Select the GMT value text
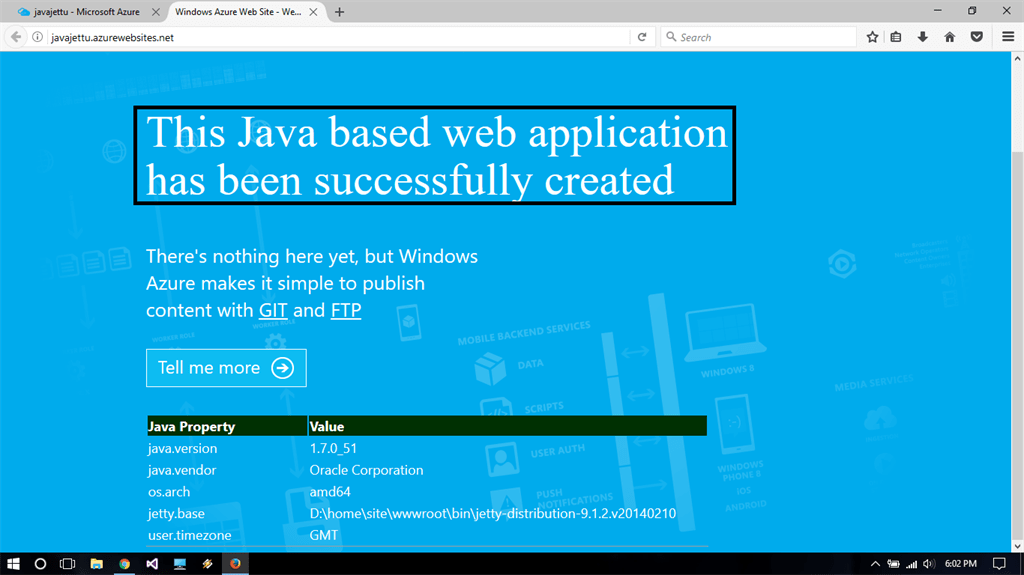Screen dimensions: 1024x575 pyautogui.click(x=324, y=535)
